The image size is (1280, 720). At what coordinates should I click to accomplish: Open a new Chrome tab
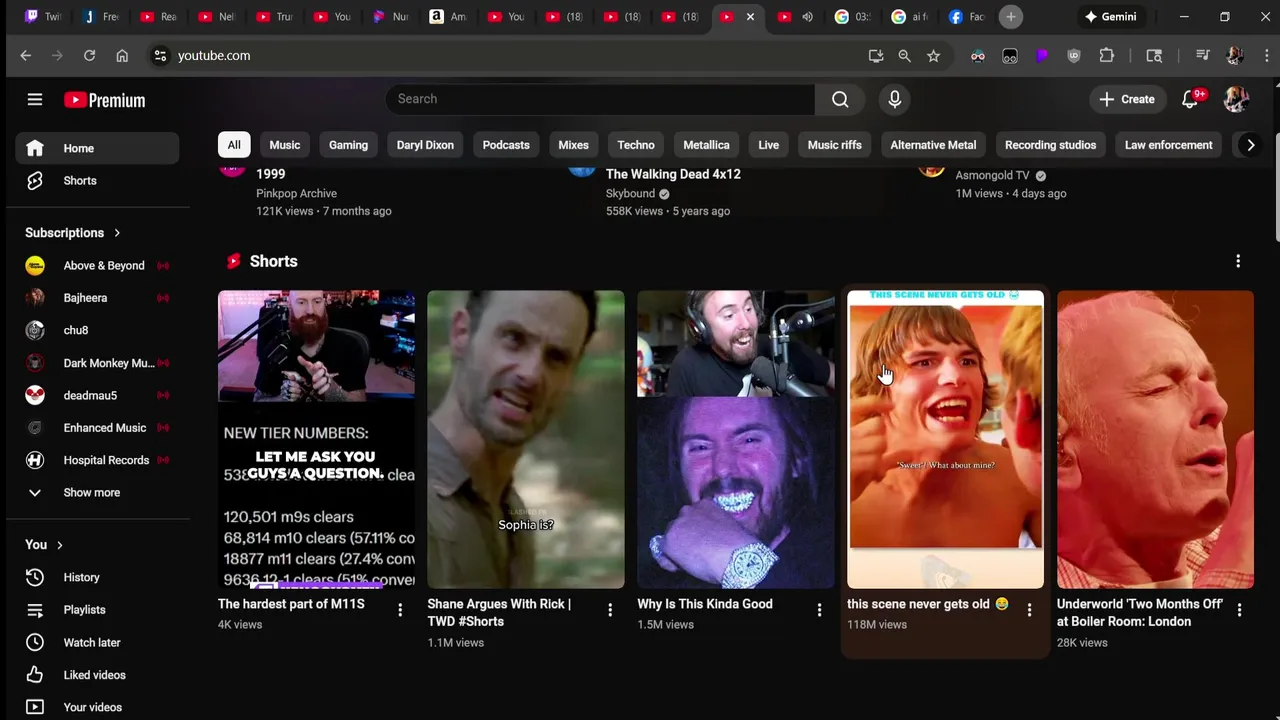[1011, 17]
